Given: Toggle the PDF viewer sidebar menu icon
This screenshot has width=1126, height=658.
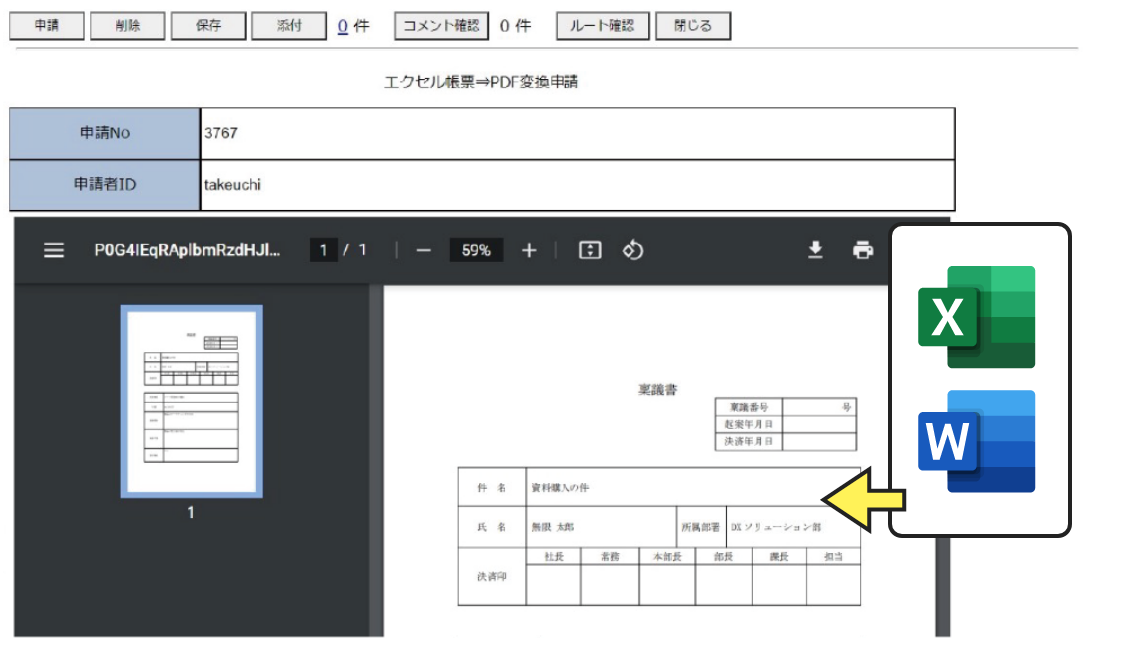Looking at the screenshot, I should click(x=54, y=250).
